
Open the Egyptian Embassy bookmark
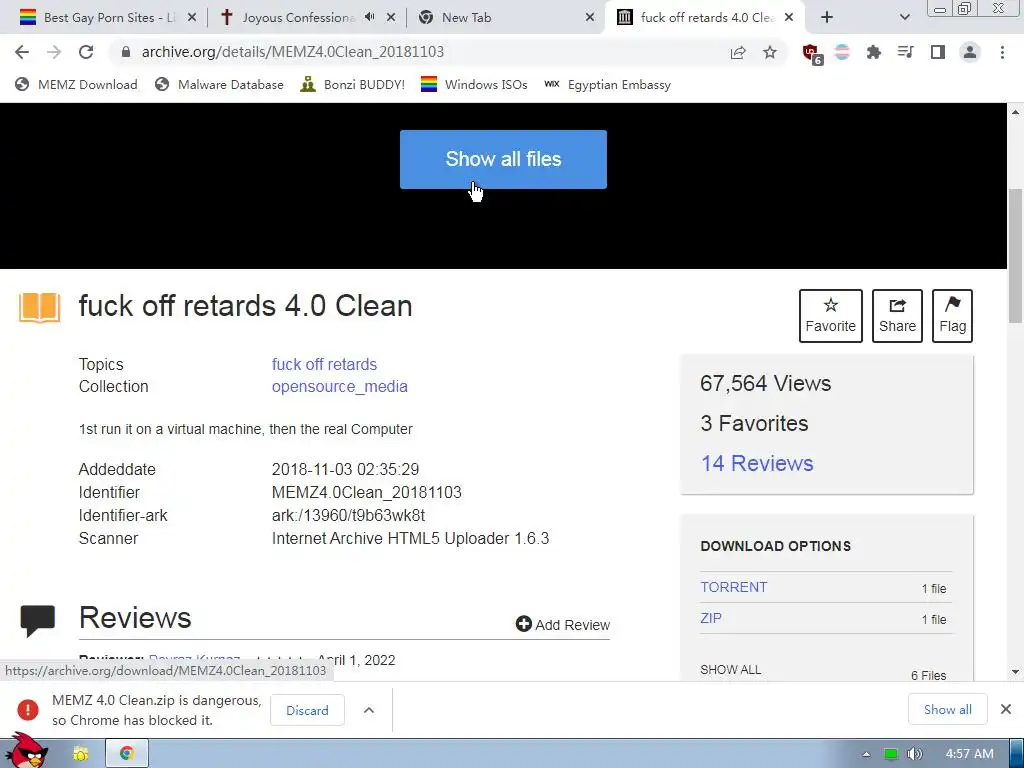(x=607, y=84)
